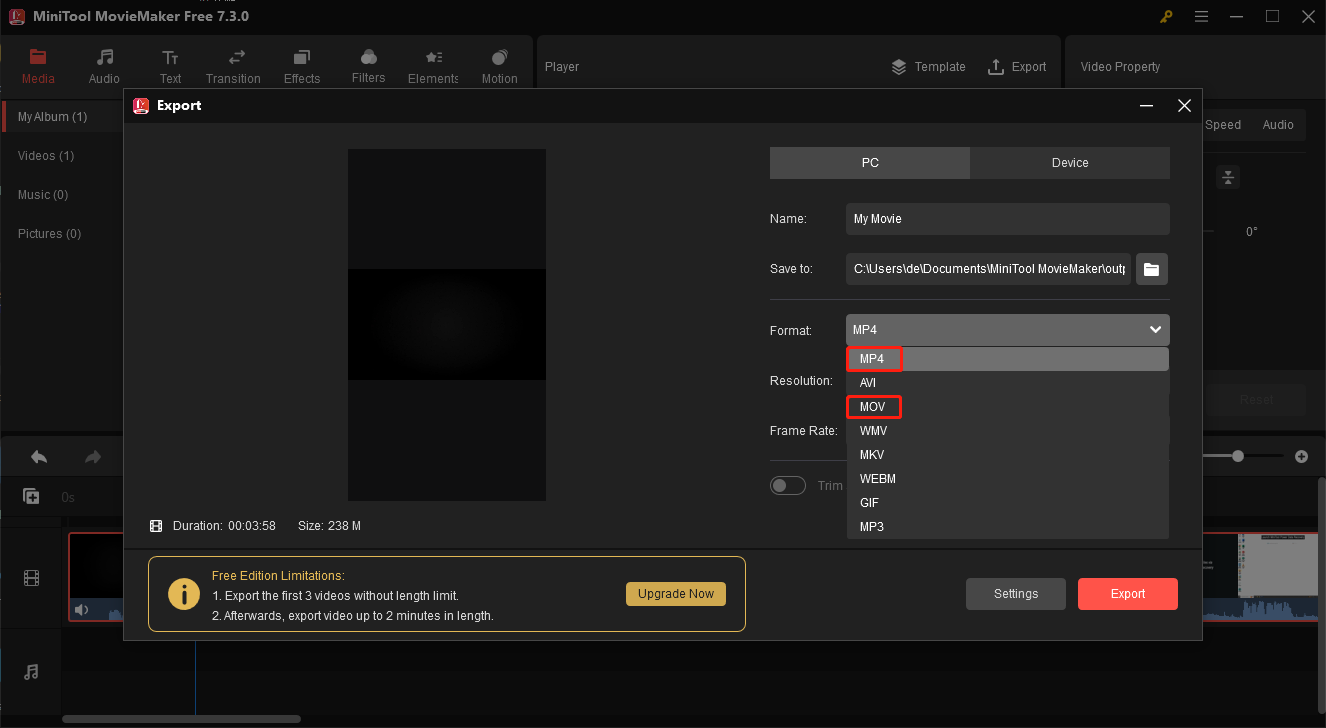This screenshot has height=728, width=1326.
Task: Click the horizontal timeline scrollbar
Action: [181, 718]
